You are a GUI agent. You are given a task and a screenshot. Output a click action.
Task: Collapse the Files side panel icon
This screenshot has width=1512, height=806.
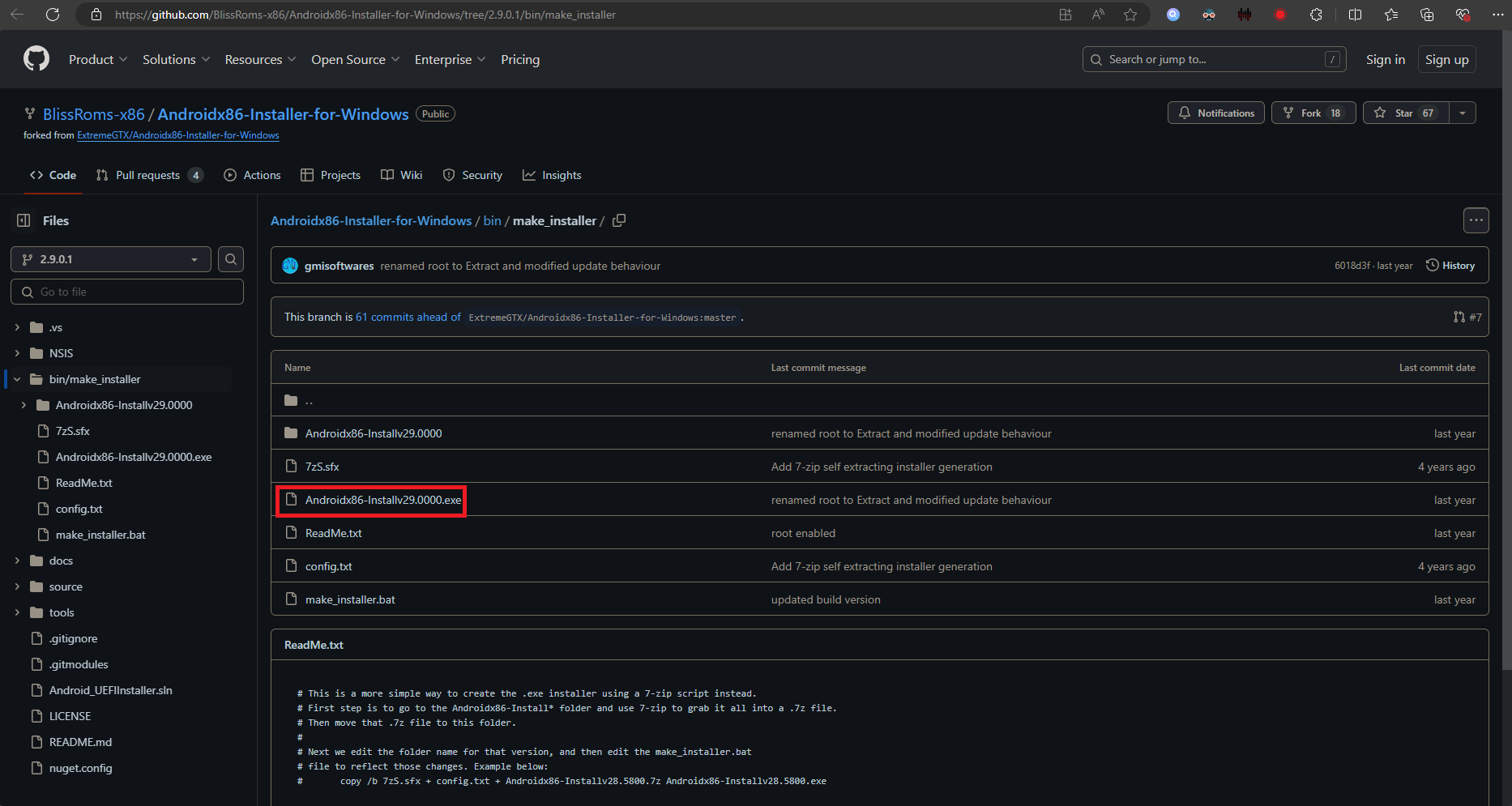coord(23,220)
